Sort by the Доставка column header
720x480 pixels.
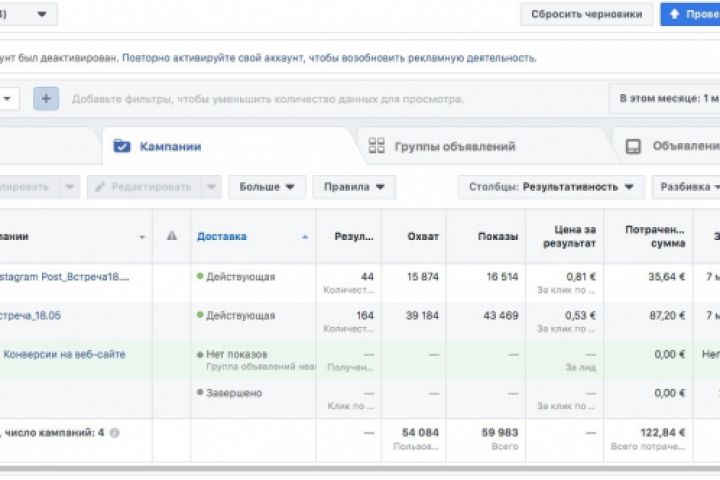pyautogui.click(x=222, y=236)
